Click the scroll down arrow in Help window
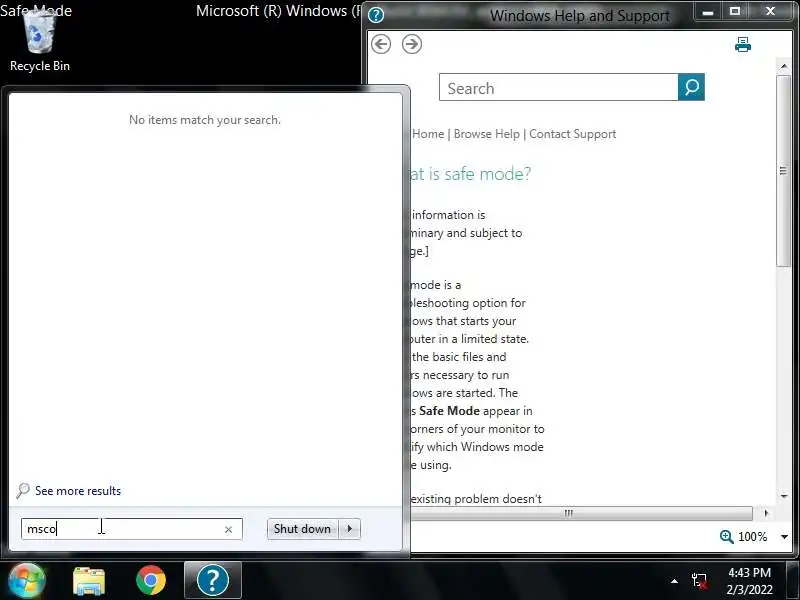This screenshot has width=800, height=600. 784,495
